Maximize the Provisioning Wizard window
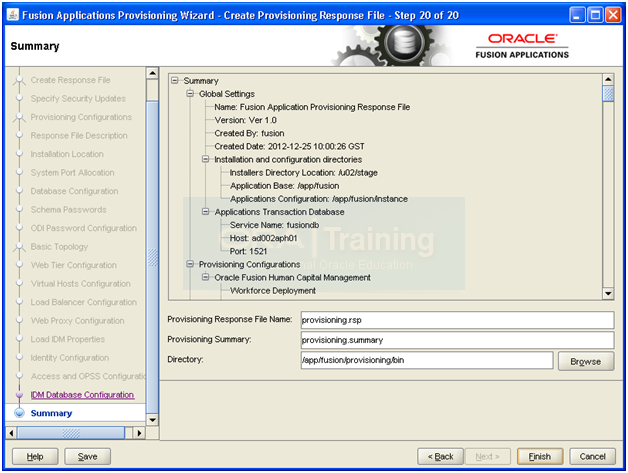 click(595, 15)
